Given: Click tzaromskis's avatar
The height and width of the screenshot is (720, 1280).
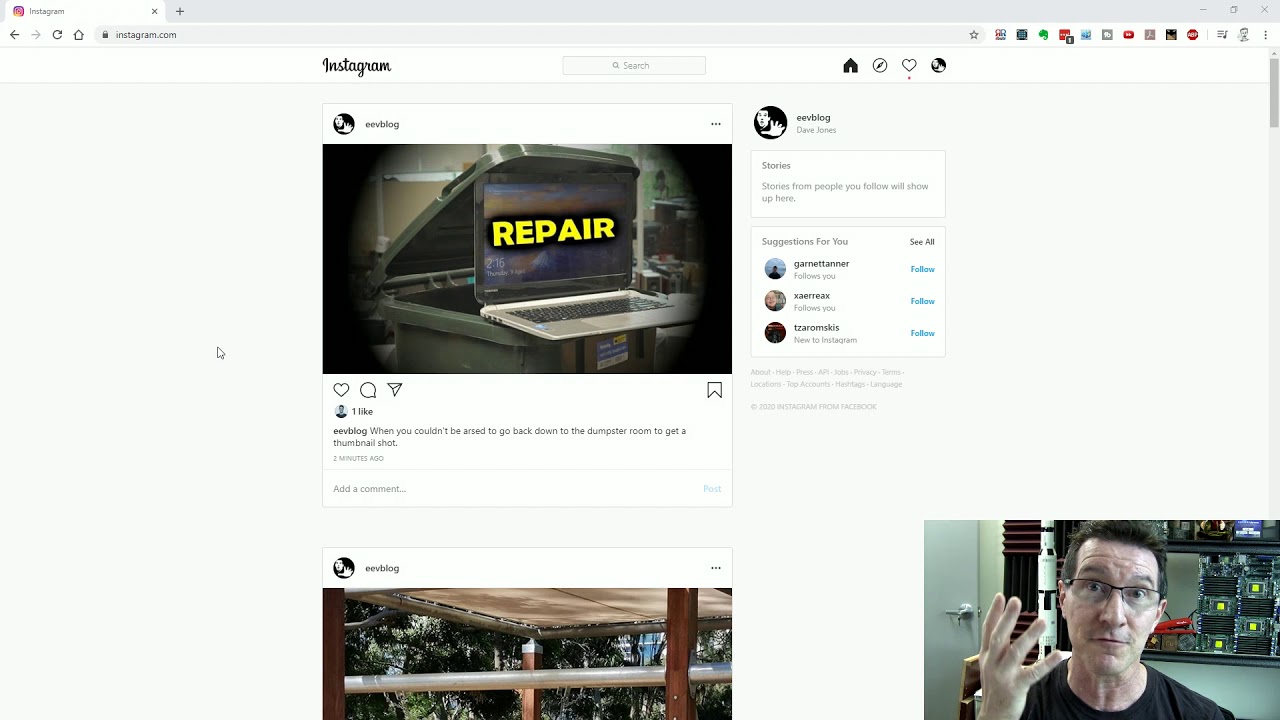Looking at the screenshot, I should (775, 333).
